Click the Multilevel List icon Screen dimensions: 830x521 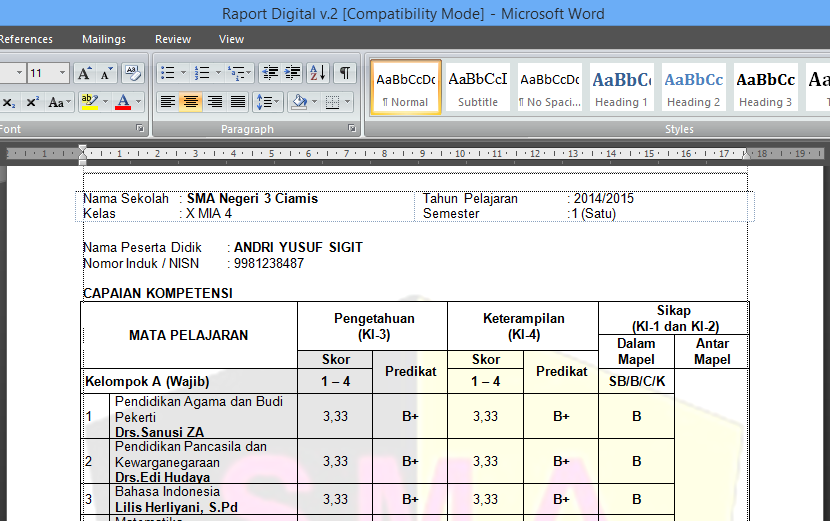click(236, 73)
